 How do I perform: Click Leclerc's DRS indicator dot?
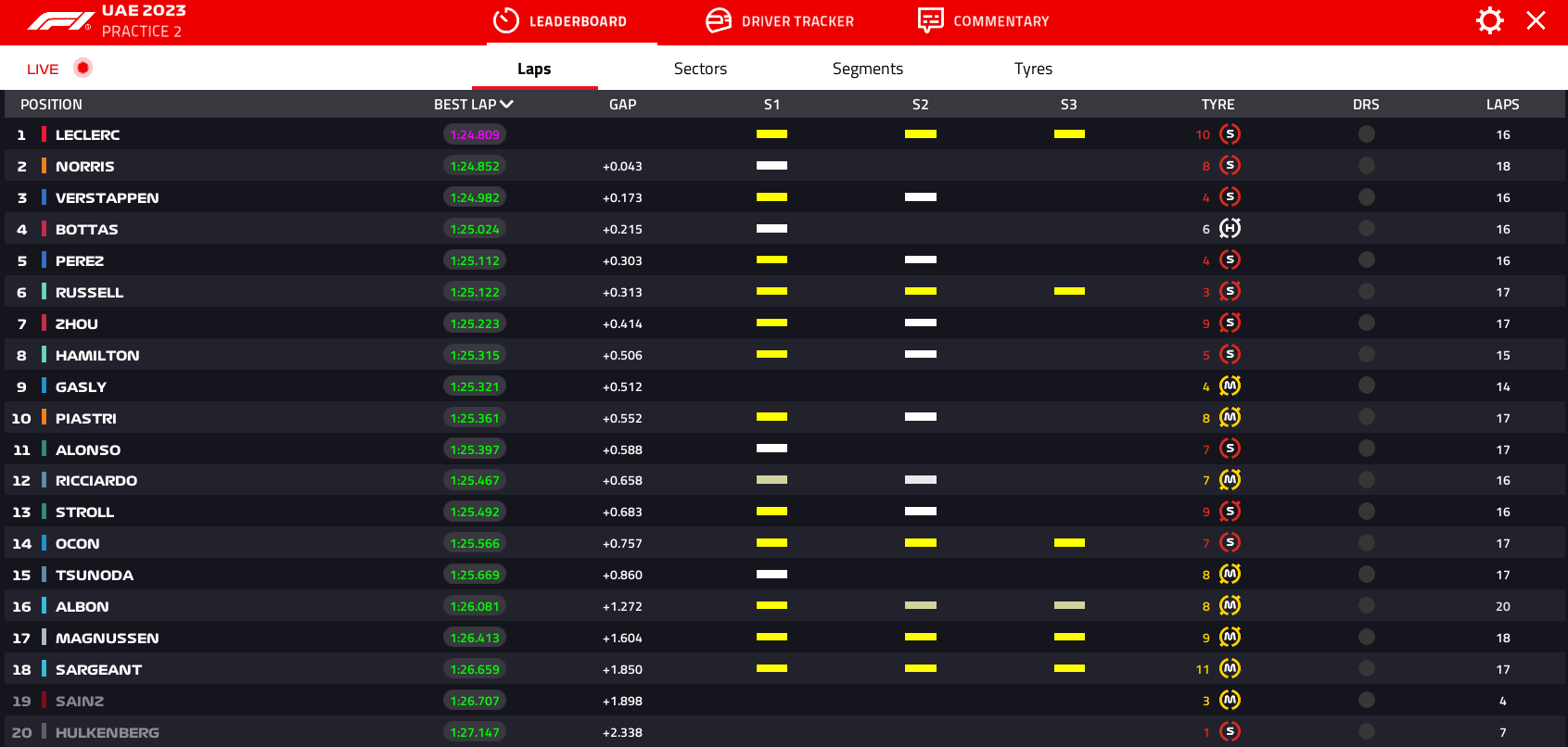(1366, 134)
